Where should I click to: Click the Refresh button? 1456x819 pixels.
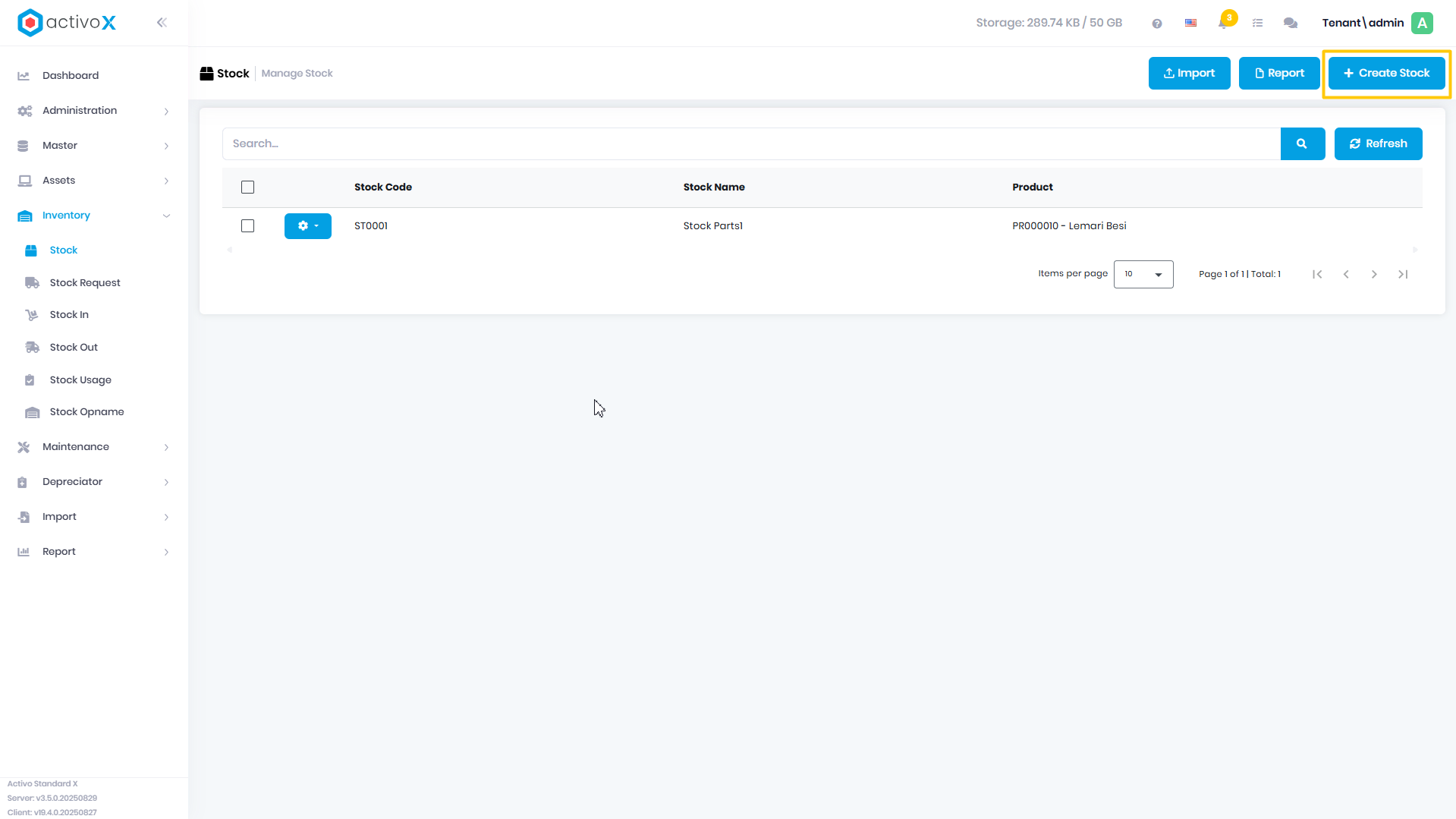1378,143
